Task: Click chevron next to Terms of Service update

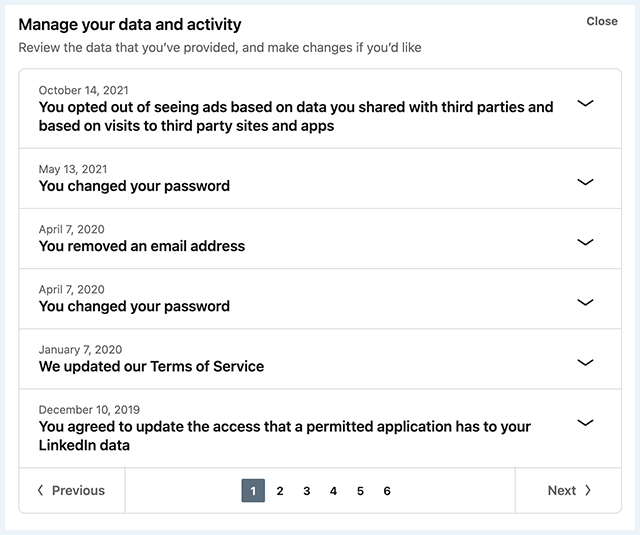Action: [x=586, y=362]
